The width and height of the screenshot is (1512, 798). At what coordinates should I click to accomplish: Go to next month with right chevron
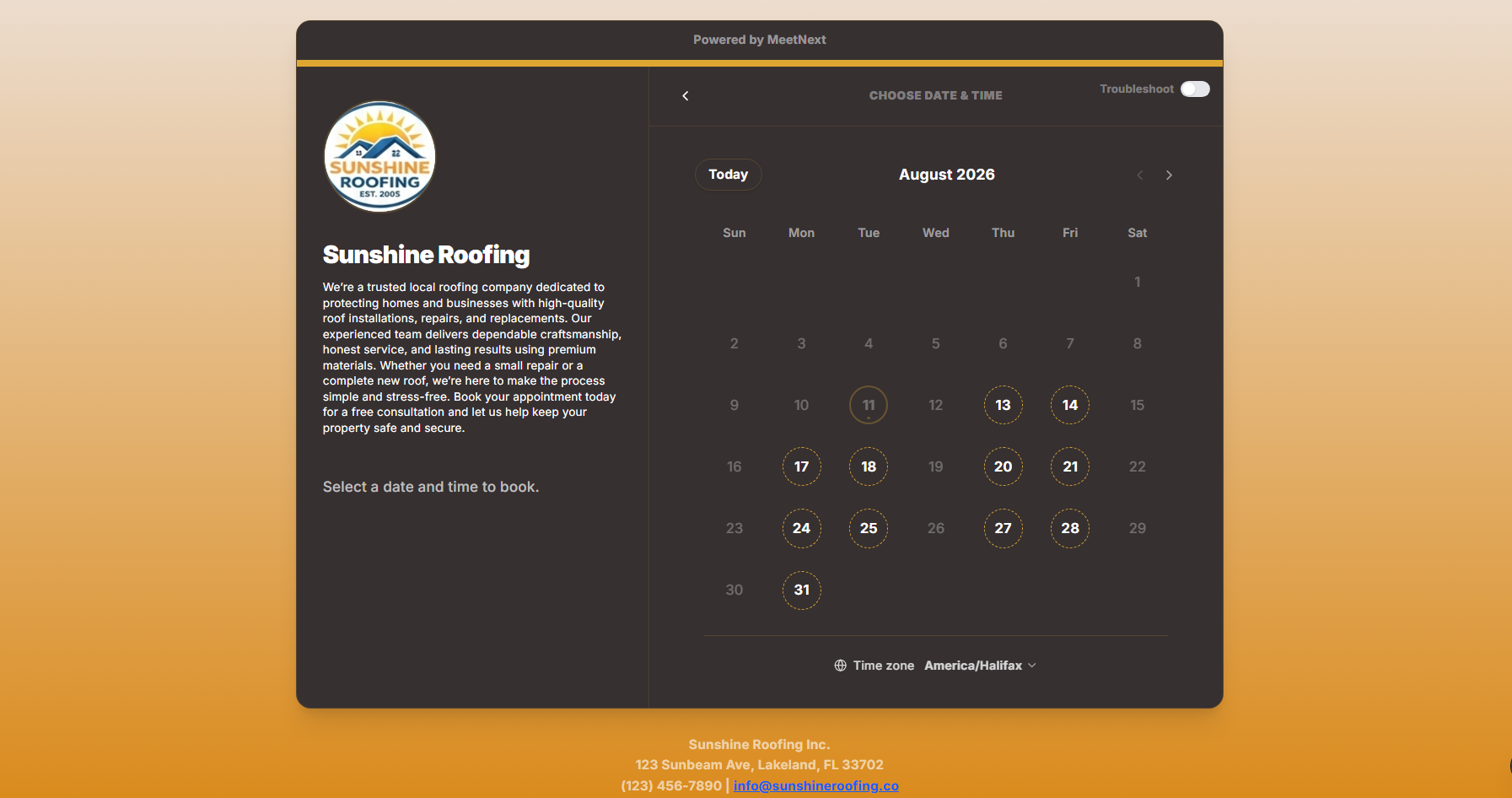coord(1169,175)
